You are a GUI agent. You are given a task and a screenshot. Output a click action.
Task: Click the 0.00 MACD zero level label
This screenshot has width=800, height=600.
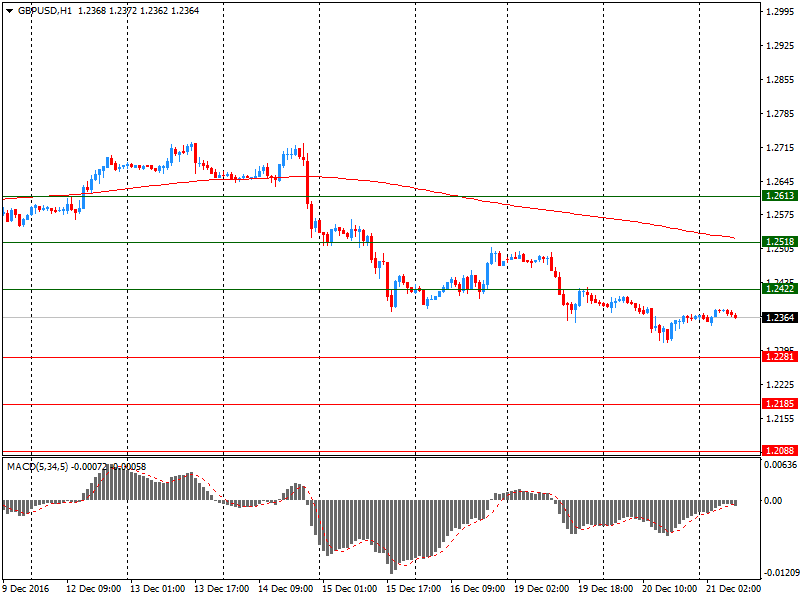773,501
